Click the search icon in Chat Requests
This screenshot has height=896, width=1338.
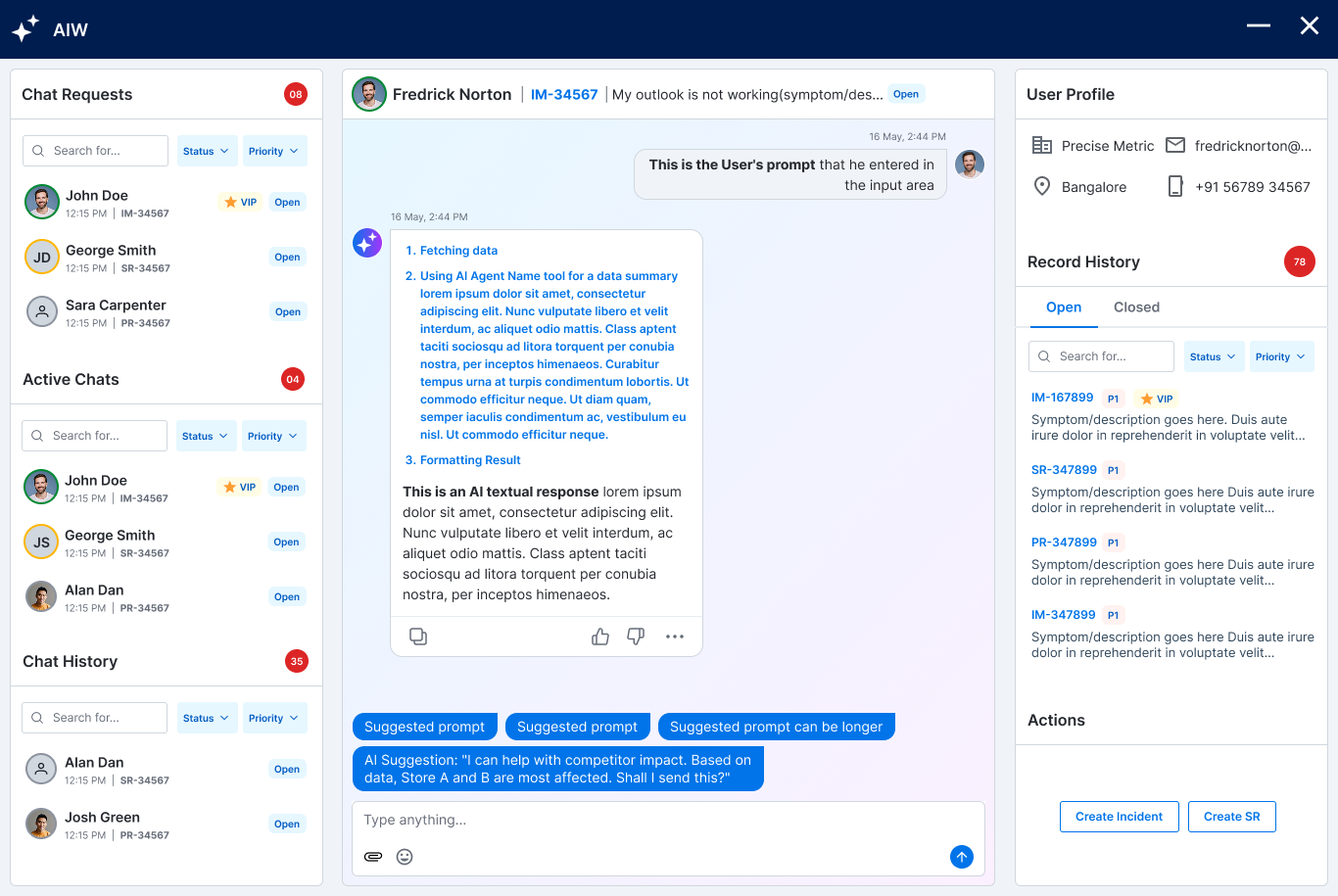[x=38, y=150]
